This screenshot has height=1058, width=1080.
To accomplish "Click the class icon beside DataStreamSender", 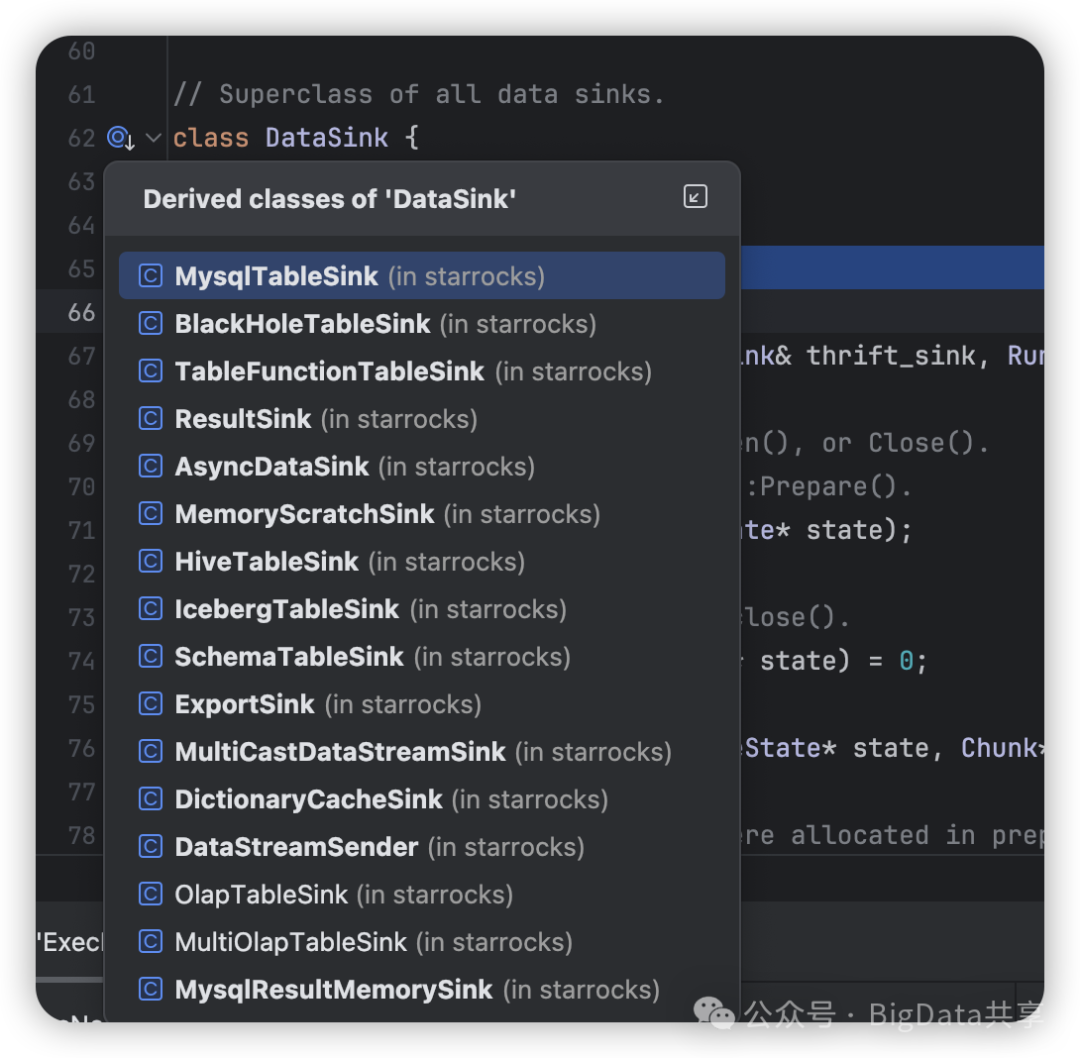I will pyautogui.click(x=150, y=847).
